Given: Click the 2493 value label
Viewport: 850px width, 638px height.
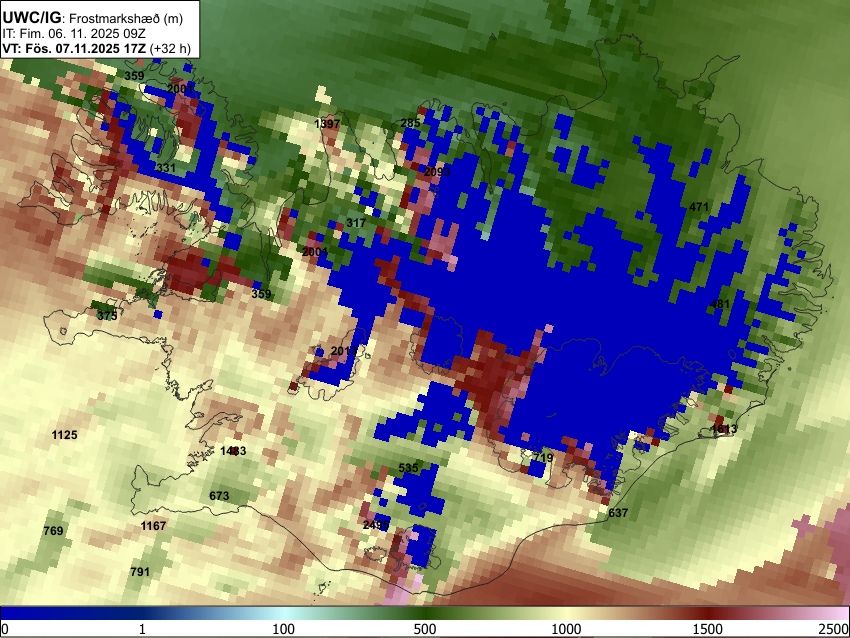Looking at the screenshot, I should tap(376, 525).
